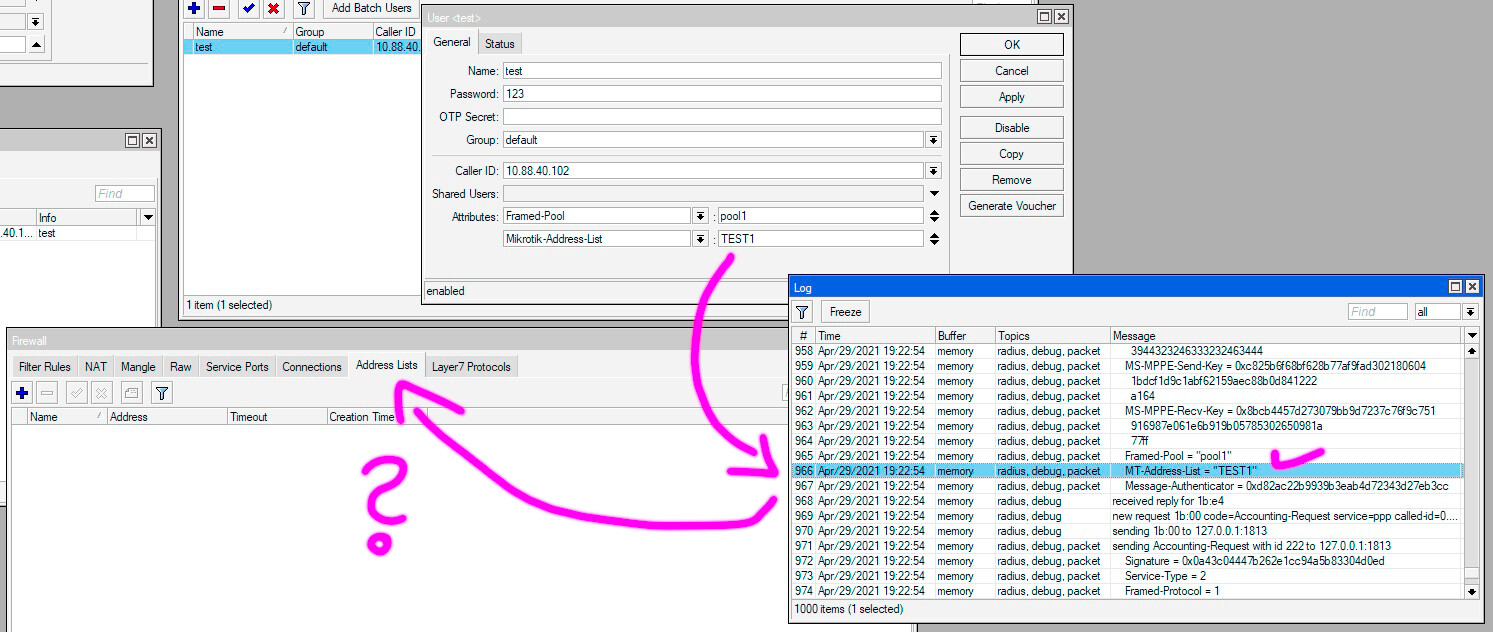The width and height of the screenshot is (1493, 632).
Task: Click OK in User dialog
Action: click(1012, 45)
